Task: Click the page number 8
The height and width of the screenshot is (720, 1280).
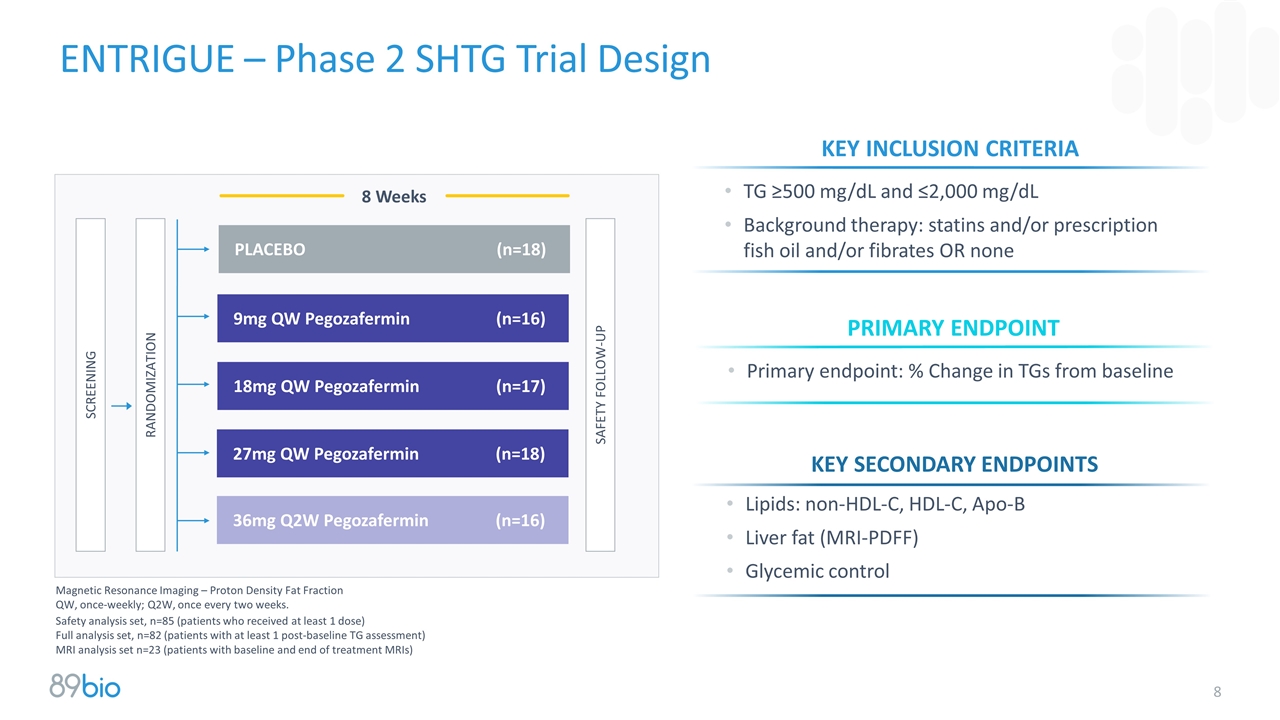Action: point(1218,692)
